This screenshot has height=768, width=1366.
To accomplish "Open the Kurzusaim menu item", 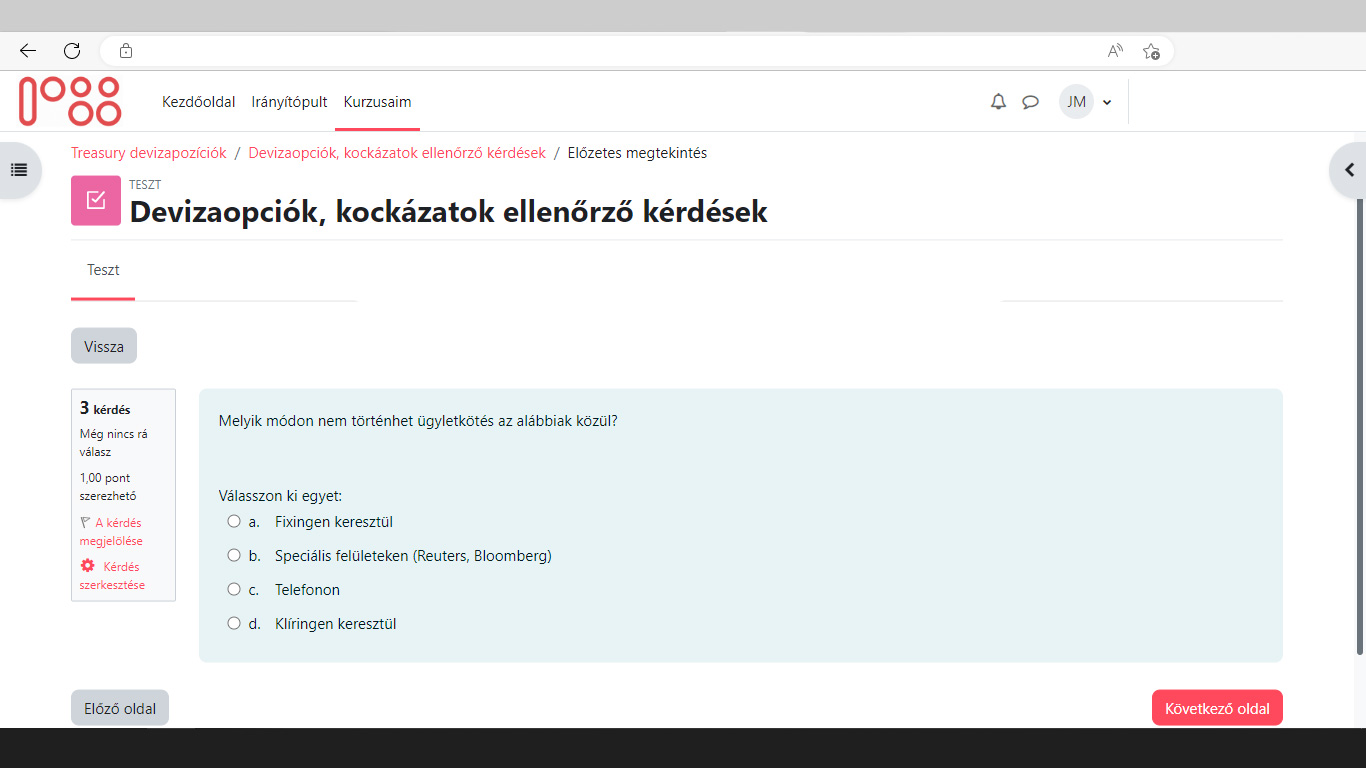I will pyautogui.click(x=377, y=102).
